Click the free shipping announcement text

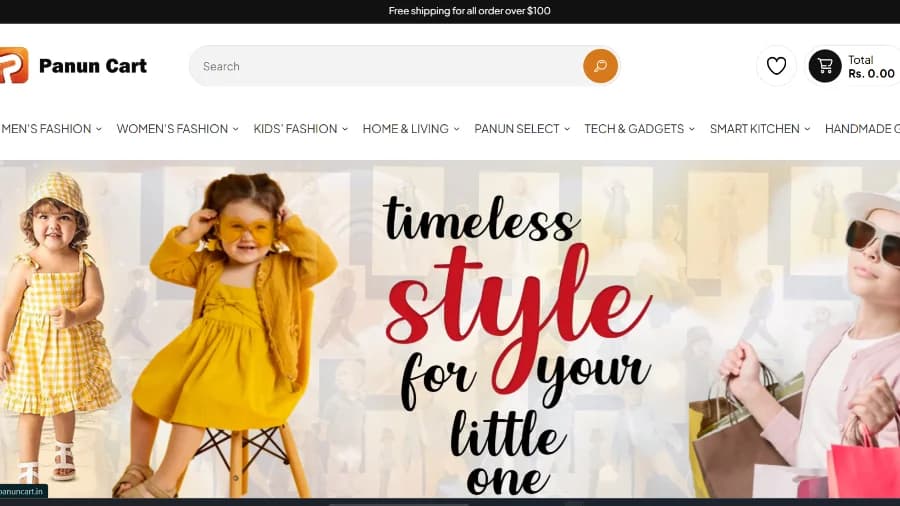tap(470, 11)
